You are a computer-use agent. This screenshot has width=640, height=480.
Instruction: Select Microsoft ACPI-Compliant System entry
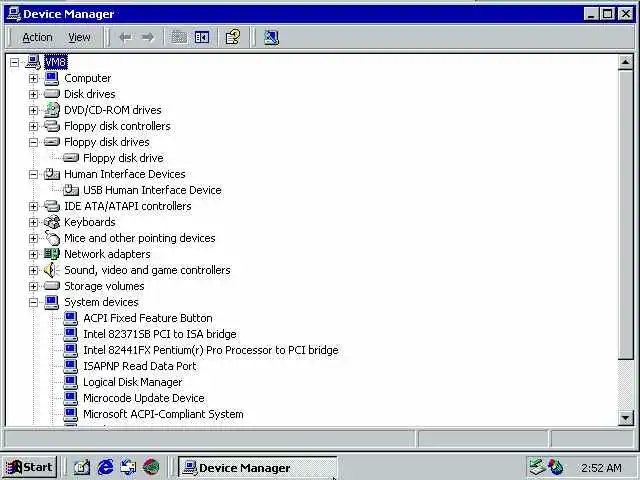tap(163, 413)
